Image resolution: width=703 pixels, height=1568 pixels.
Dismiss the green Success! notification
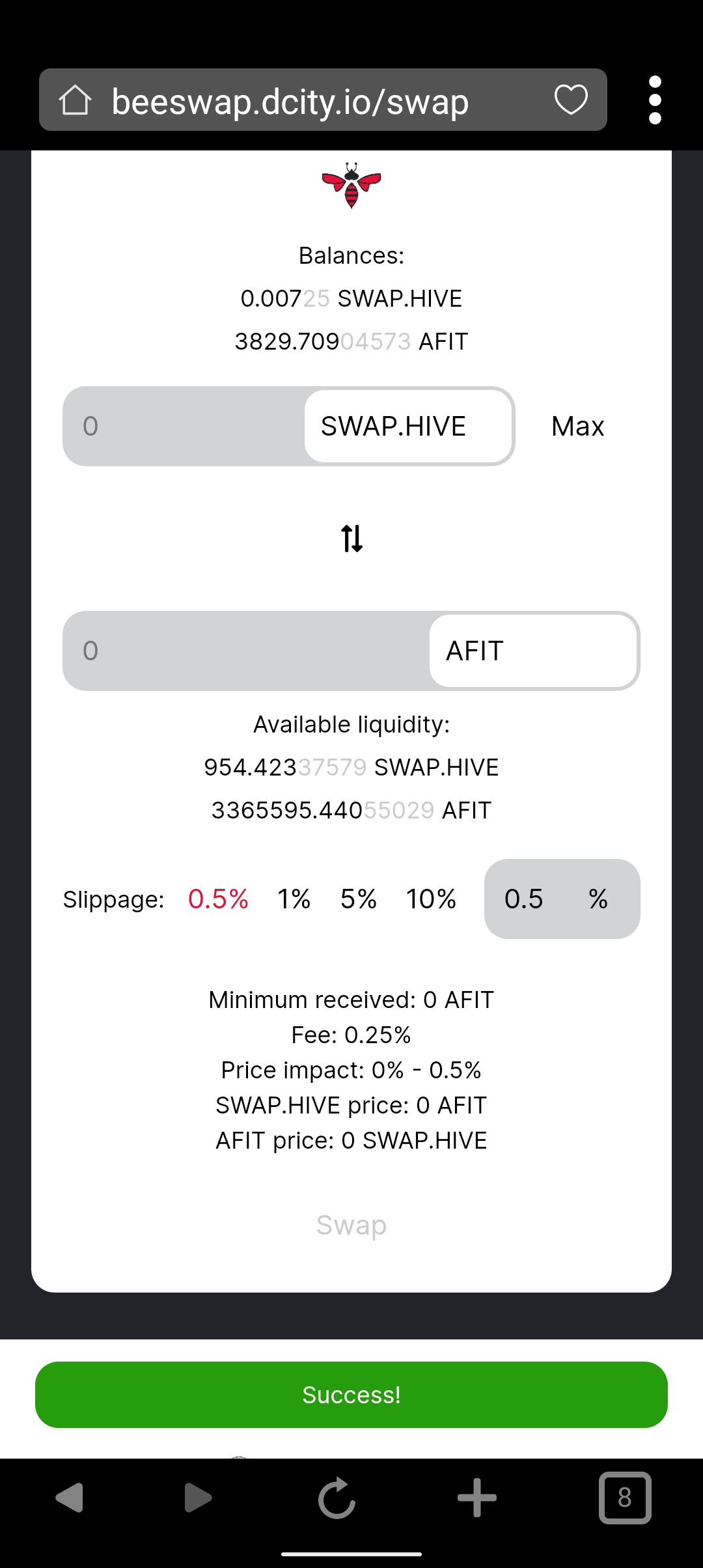[351, 1395]
